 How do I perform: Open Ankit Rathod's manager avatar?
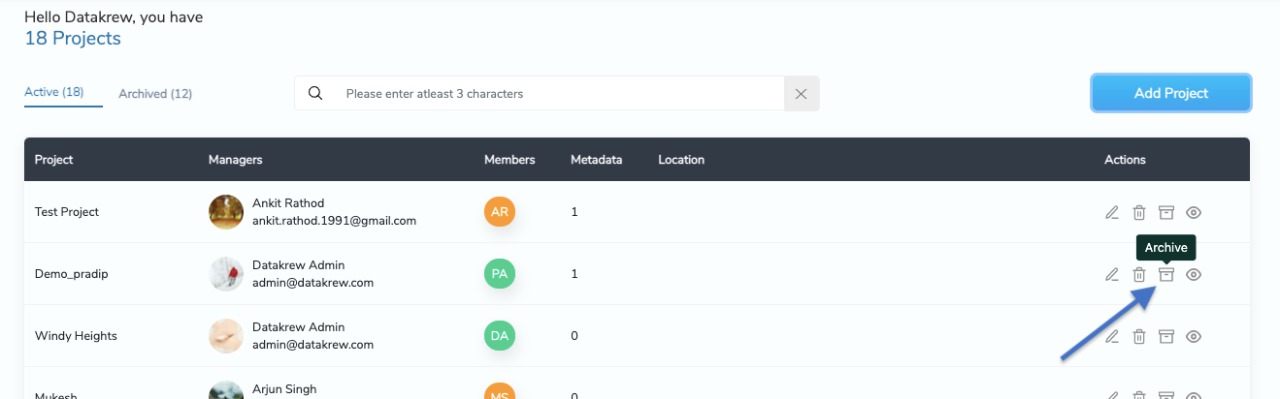click(226, 212)
